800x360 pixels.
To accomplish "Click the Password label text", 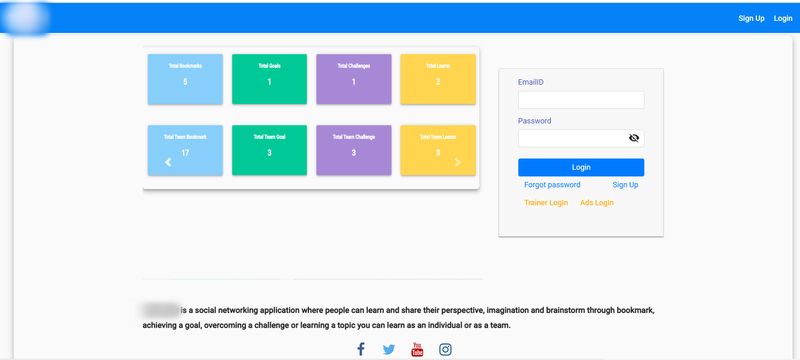I will click(x=535, y=121).
